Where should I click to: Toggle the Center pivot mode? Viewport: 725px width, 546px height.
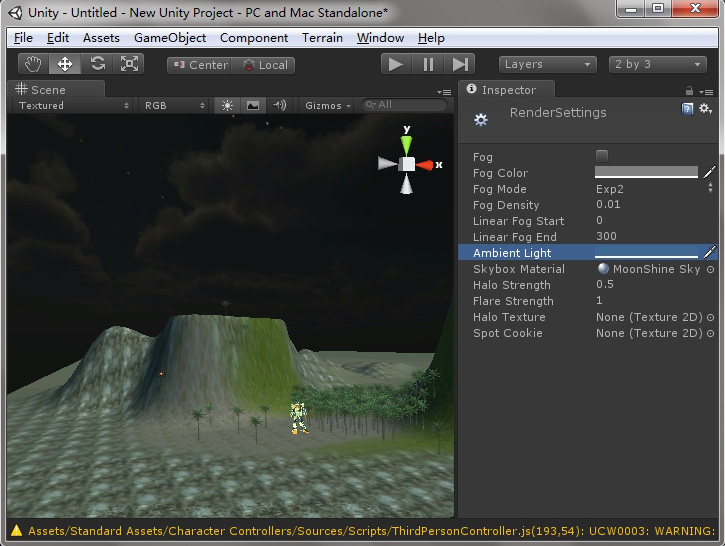[x=199, y=65]
